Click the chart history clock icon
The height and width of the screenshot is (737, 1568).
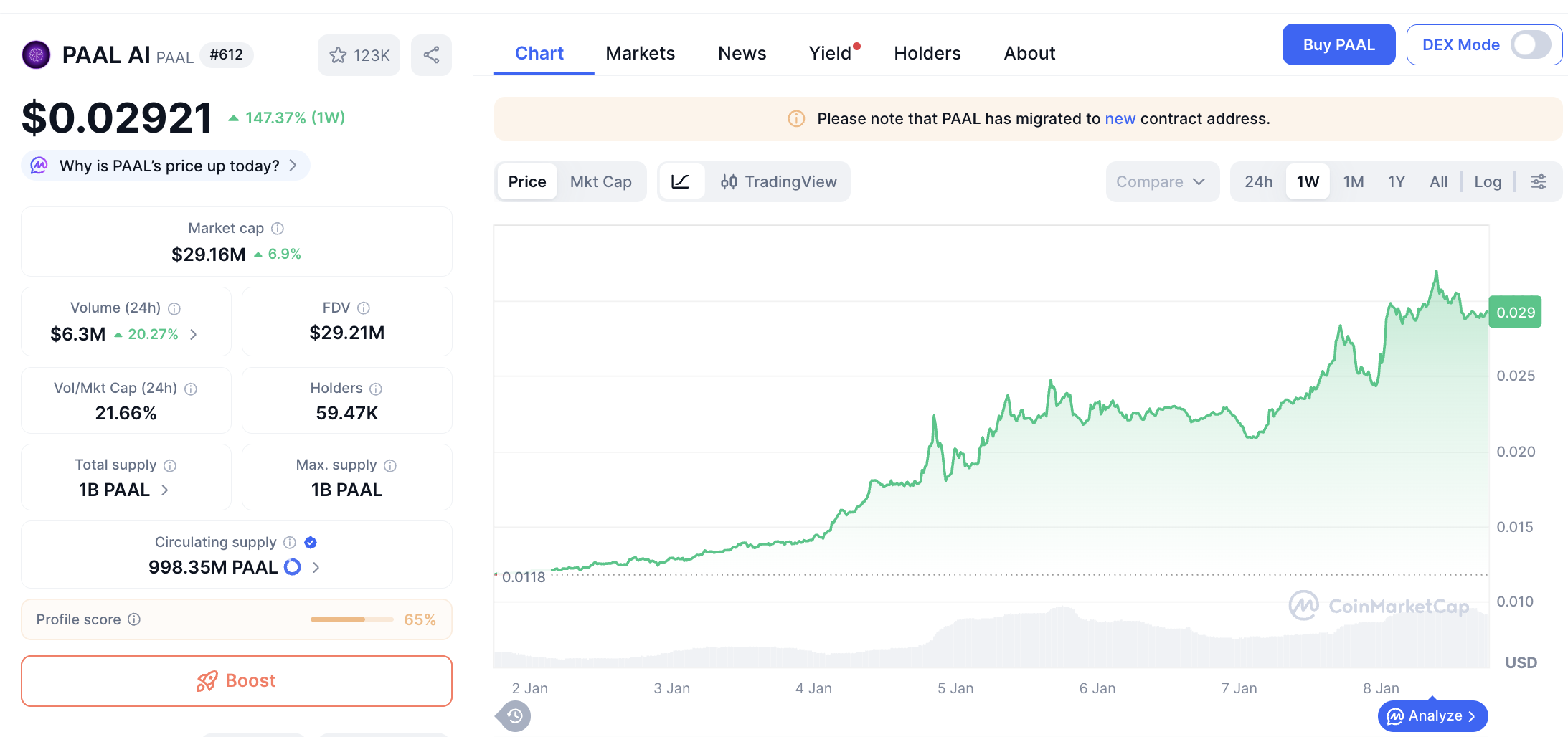click(x=514, y=715)
